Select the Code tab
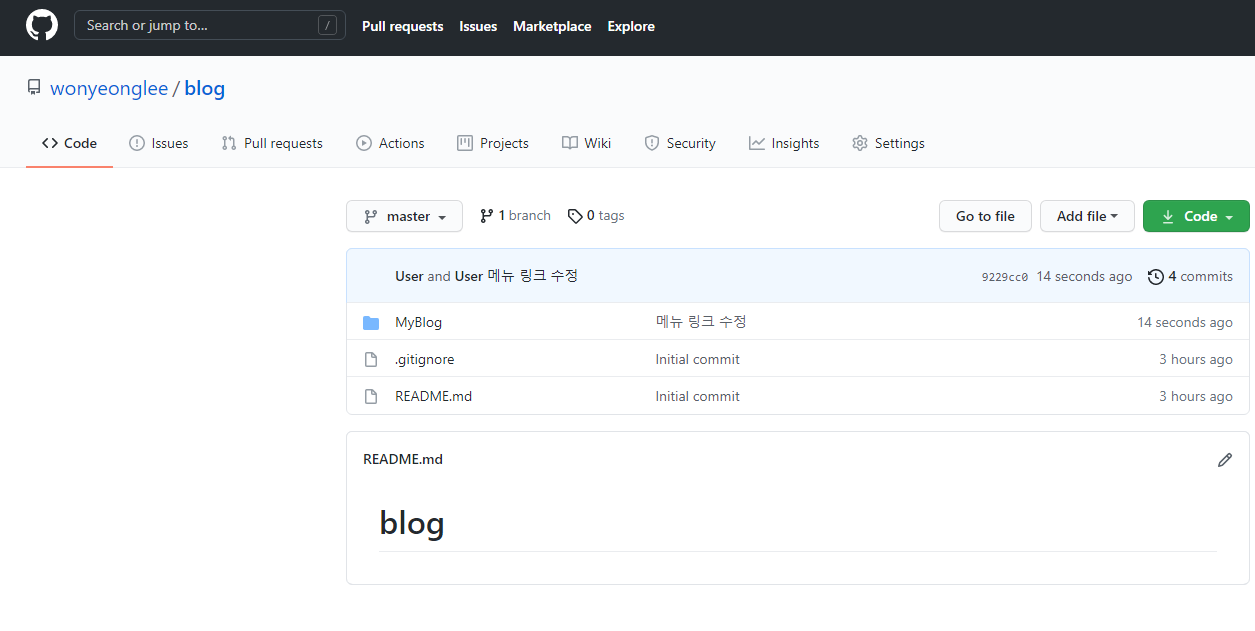1255x631 pixels. click(x=69, y=143)
